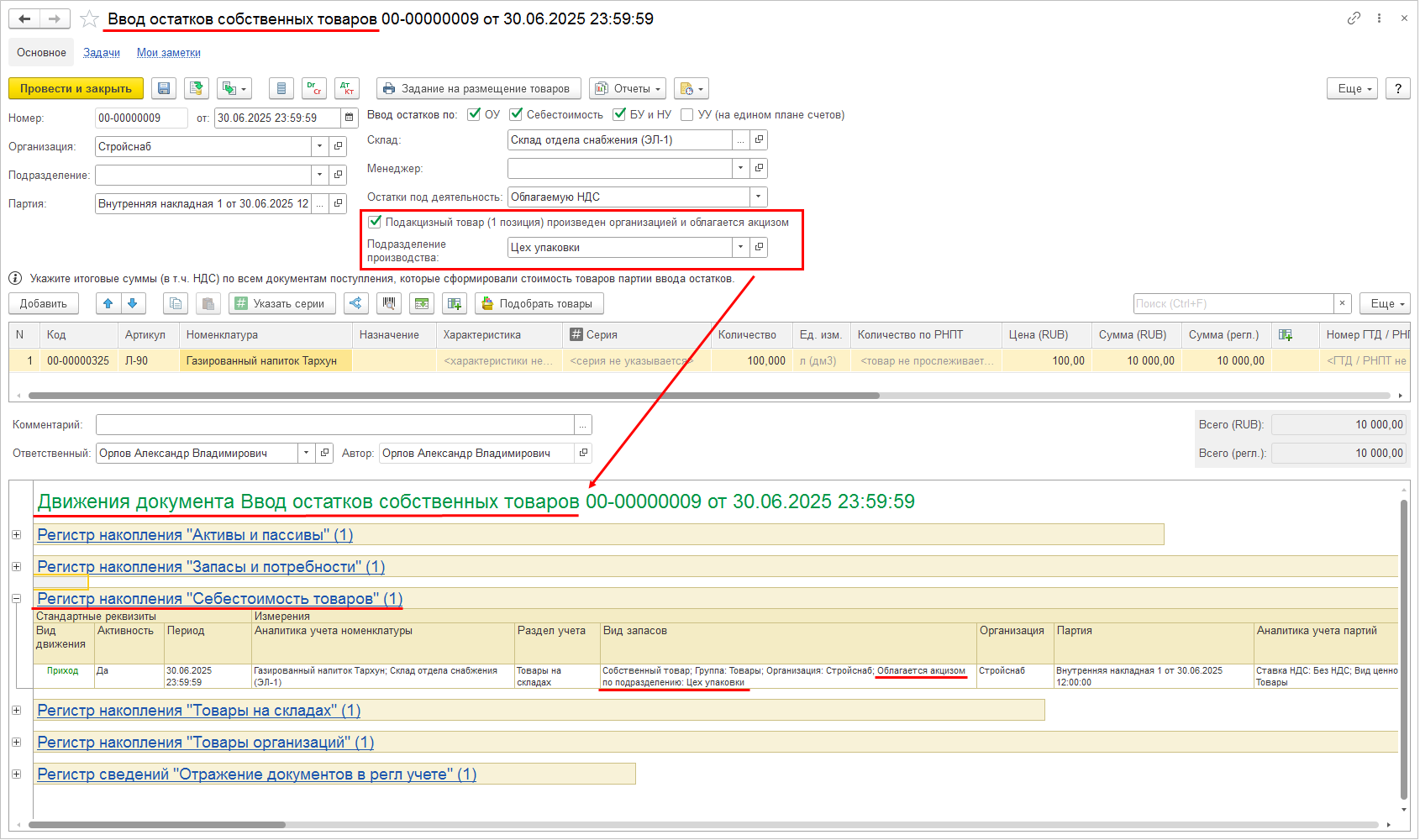The height and width of the screenshot is (840, 1420).
Task: Open the Организация dropdown list
Action: coord(319,147)
